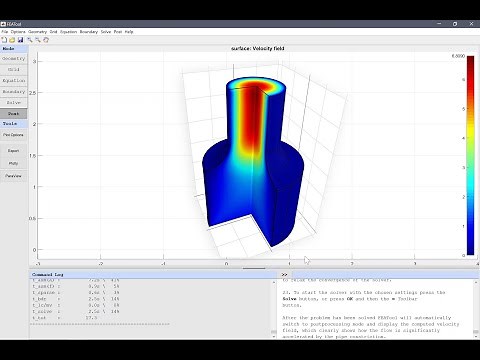Open the Grid menu
Screen dimensions: 480x360
point(54,32)
